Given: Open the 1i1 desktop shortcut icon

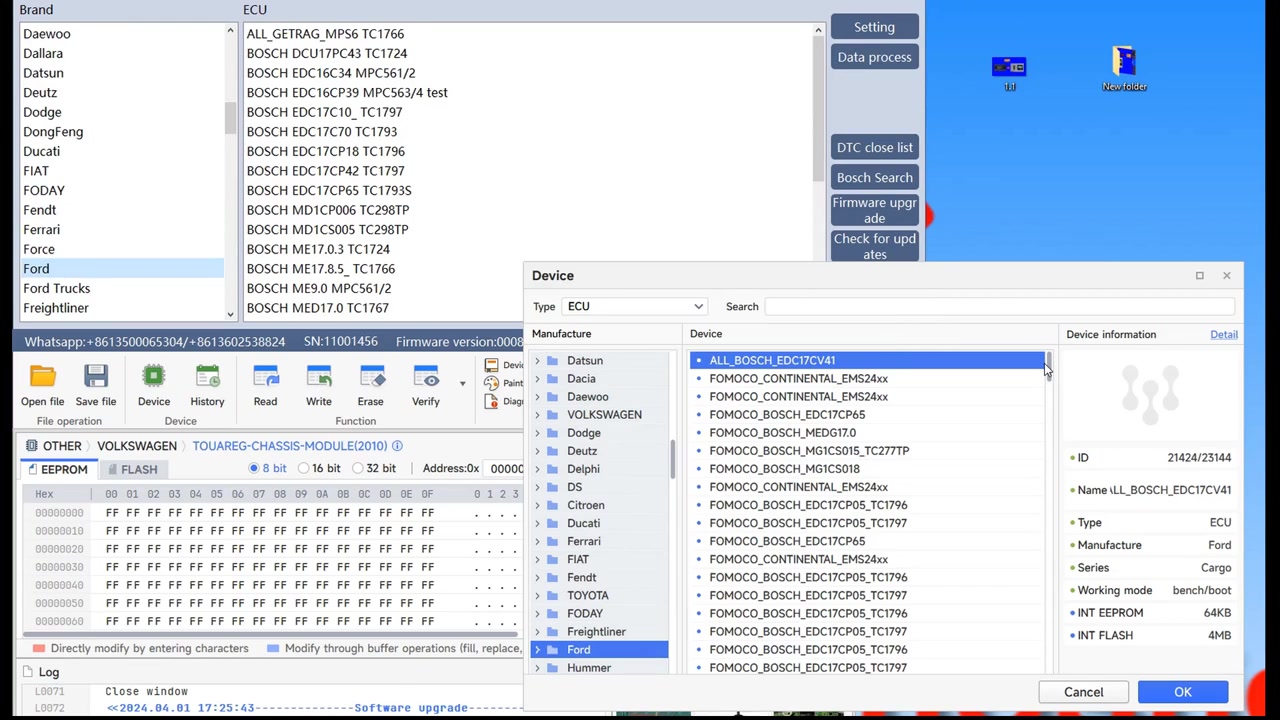Looking at the screenshot, I should coord(1009,67).
